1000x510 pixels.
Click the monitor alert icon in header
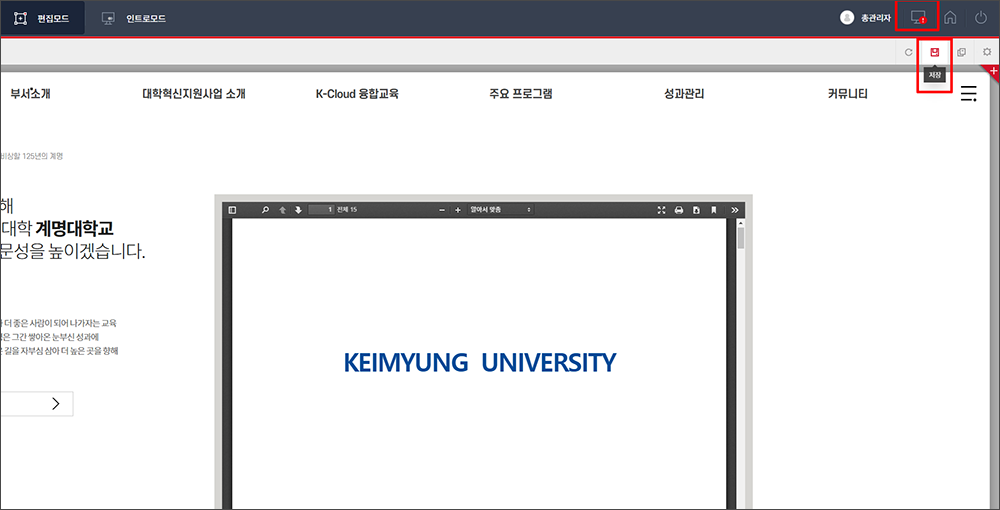click(x=918, y=18)
